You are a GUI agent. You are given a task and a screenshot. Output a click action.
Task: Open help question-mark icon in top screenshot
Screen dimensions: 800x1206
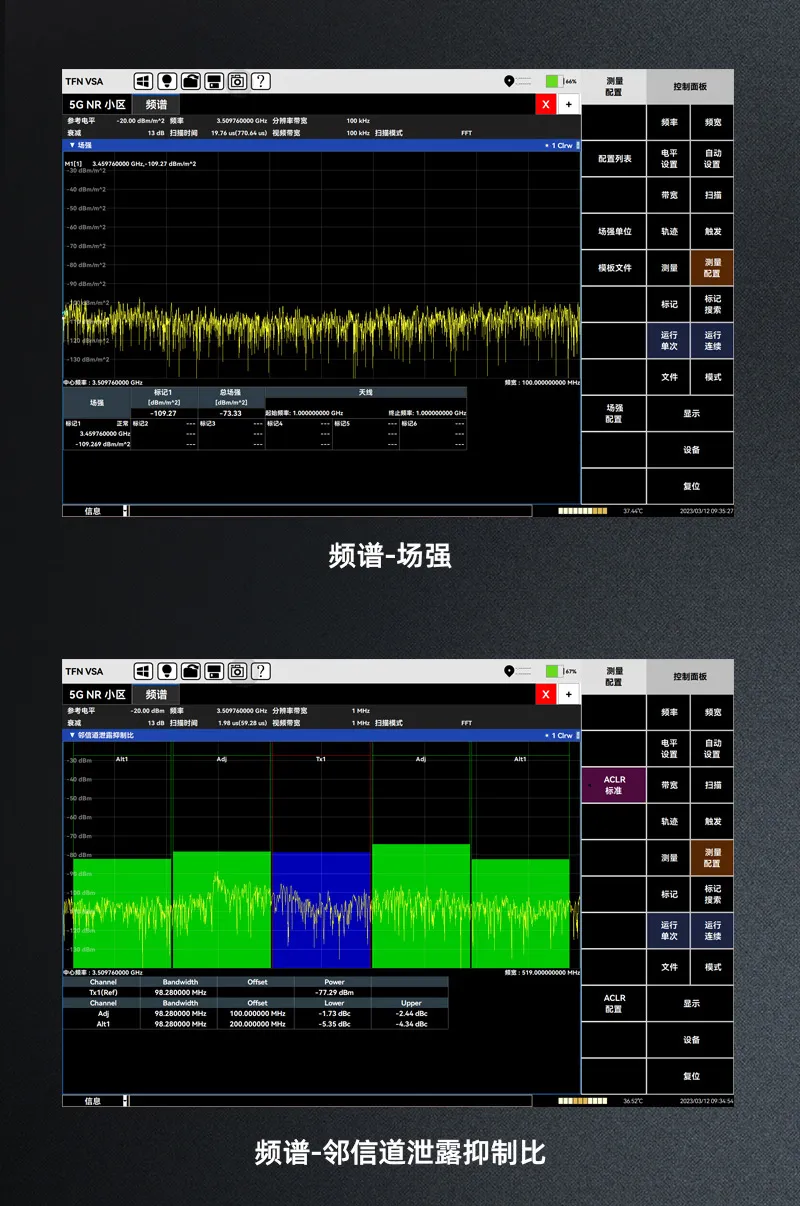pos(260,81)
